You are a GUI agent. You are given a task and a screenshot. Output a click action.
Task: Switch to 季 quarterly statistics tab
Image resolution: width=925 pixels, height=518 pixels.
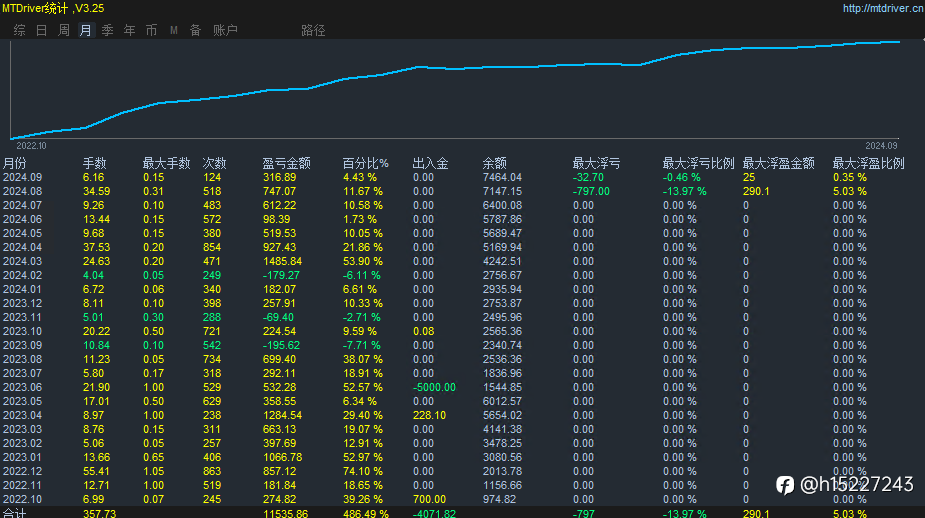pyautogui.click(x=108, y=30)
